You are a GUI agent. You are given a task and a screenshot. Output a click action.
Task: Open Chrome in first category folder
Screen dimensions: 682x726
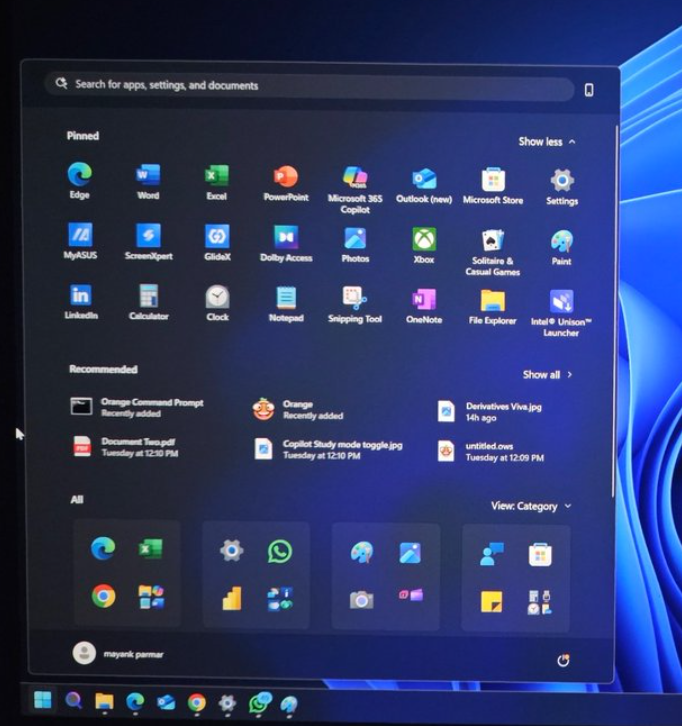(x=103, y=596)
